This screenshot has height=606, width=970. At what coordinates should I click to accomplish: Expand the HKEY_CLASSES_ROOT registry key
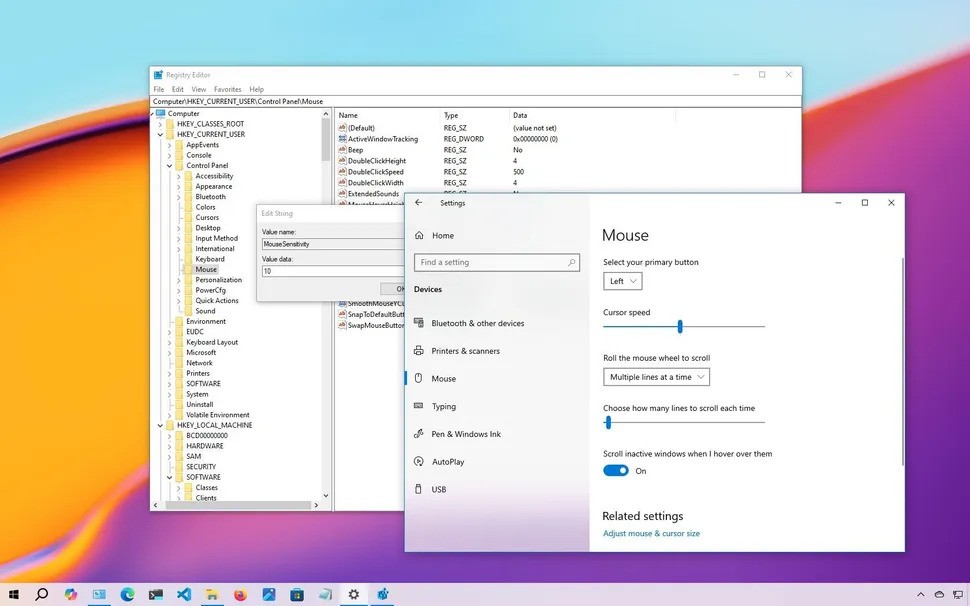160,124
